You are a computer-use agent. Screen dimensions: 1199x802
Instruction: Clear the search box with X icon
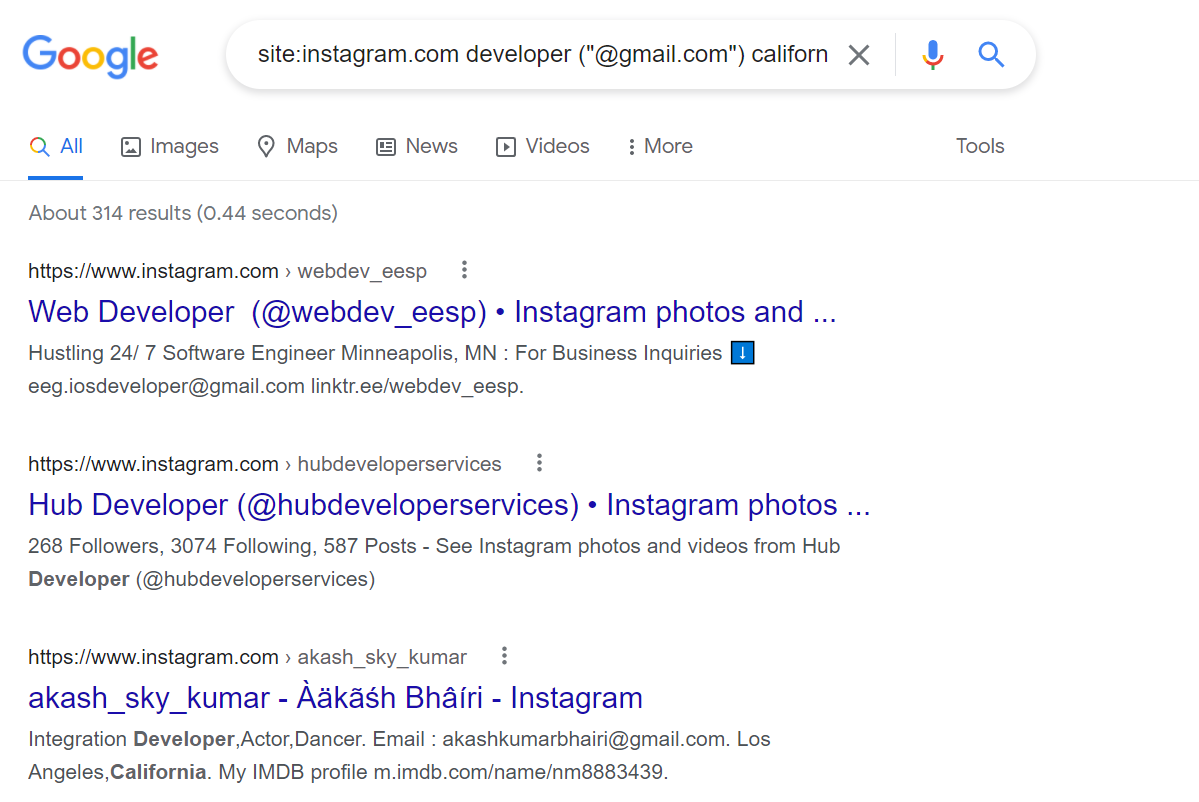tap(858, 55)
